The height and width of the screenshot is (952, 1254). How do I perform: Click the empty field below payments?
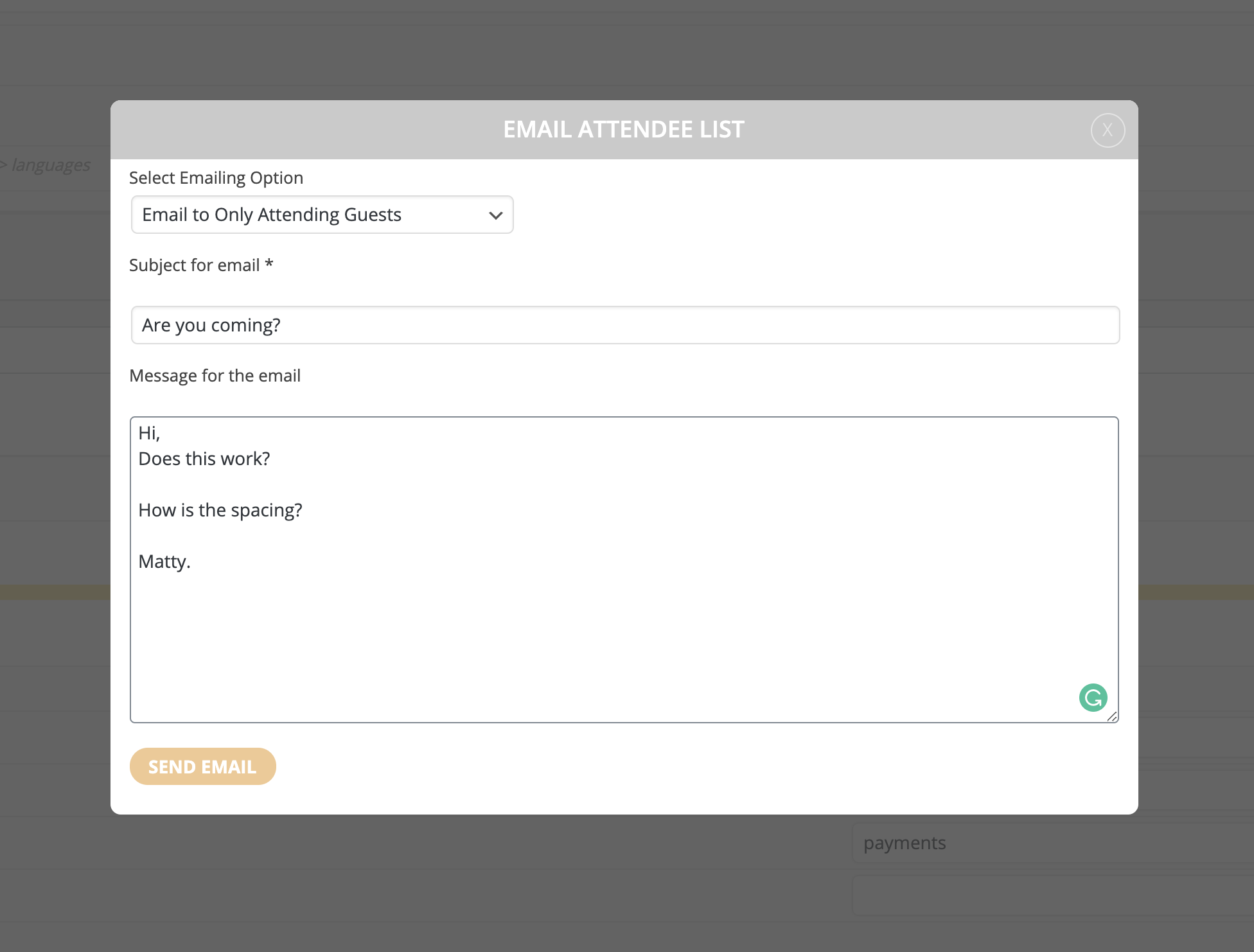pyautogui.click(x=1054, y=895)
